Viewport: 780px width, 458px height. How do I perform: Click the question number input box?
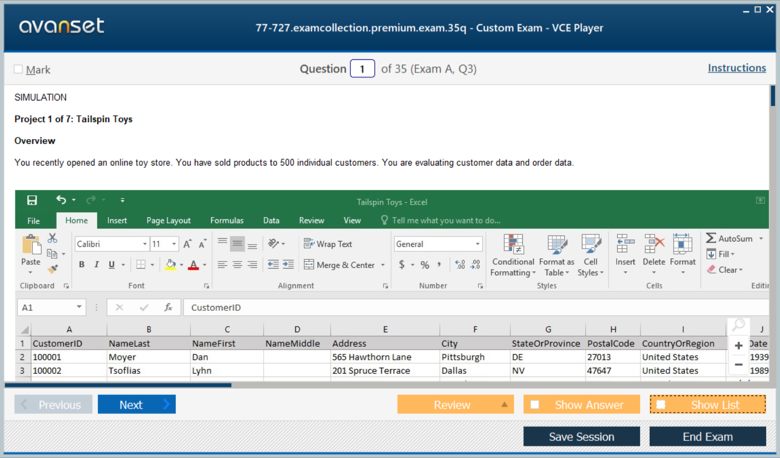tap(362, 69)
